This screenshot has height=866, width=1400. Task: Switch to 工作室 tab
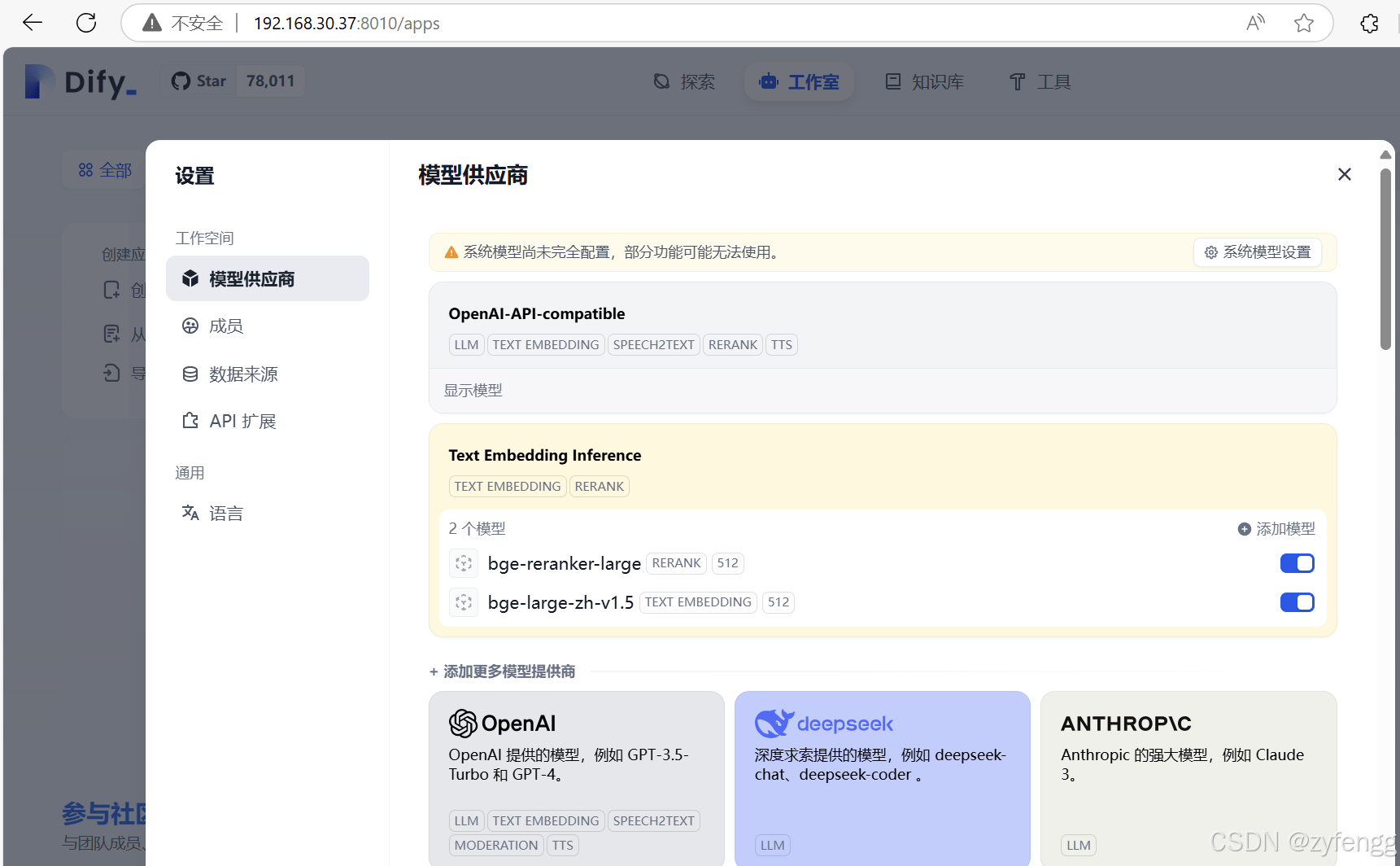coord(799,81)
